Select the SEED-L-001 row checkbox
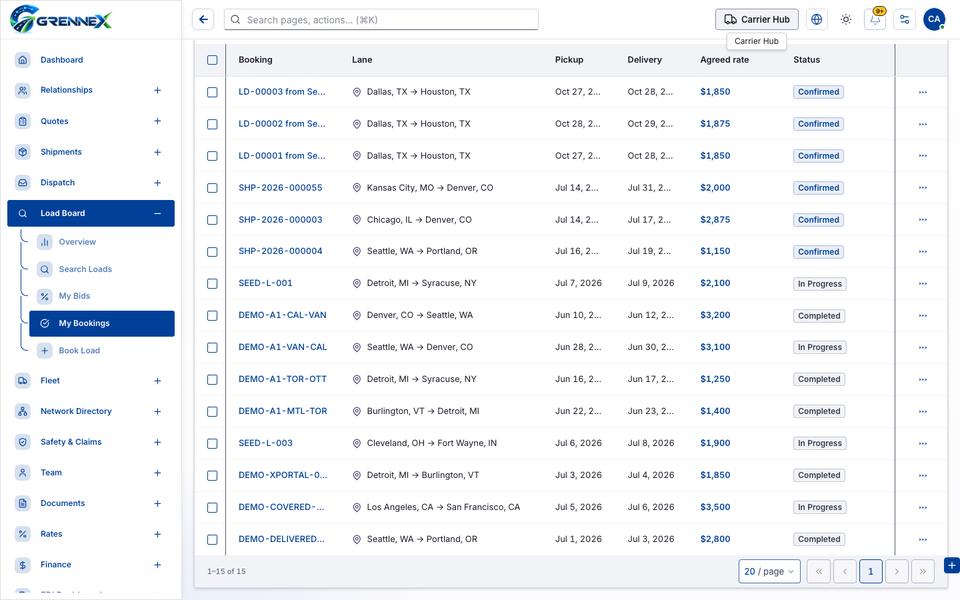 tap(212, 283)
